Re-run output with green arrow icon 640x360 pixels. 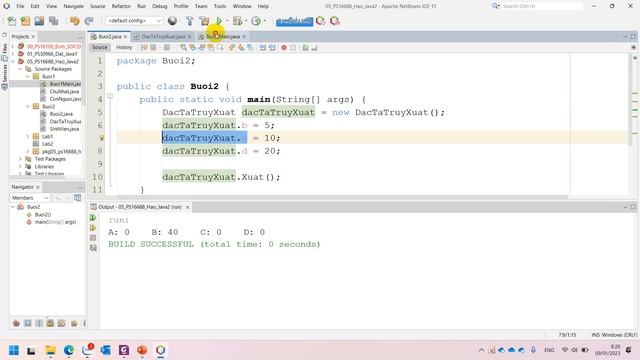click(x=93, y=218)
